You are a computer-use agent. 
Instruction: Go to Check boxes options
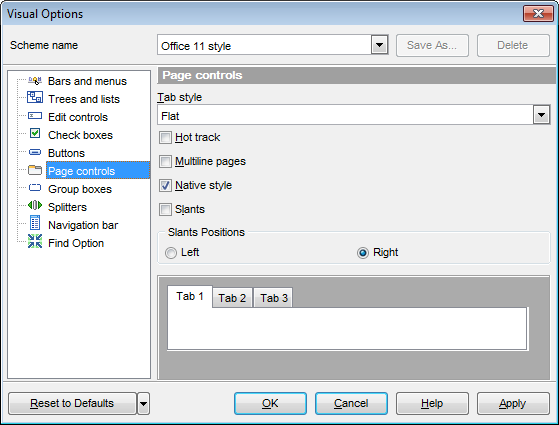[80, 135]
